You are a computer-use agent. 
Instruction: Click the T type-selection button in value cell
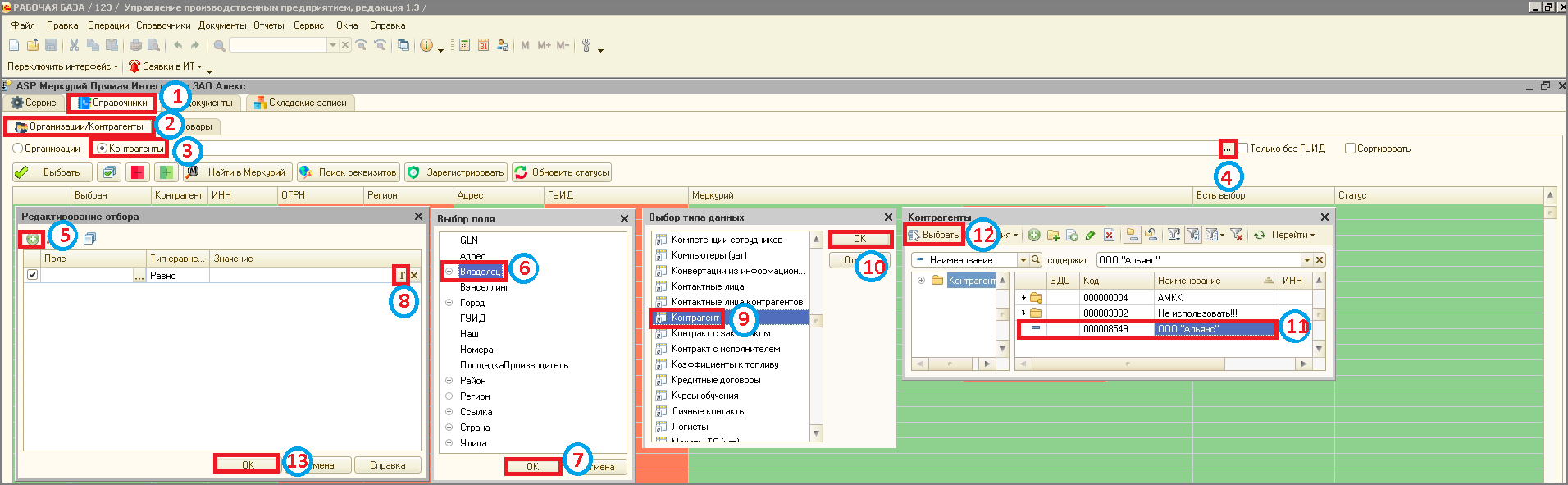[x=401, y=276]
